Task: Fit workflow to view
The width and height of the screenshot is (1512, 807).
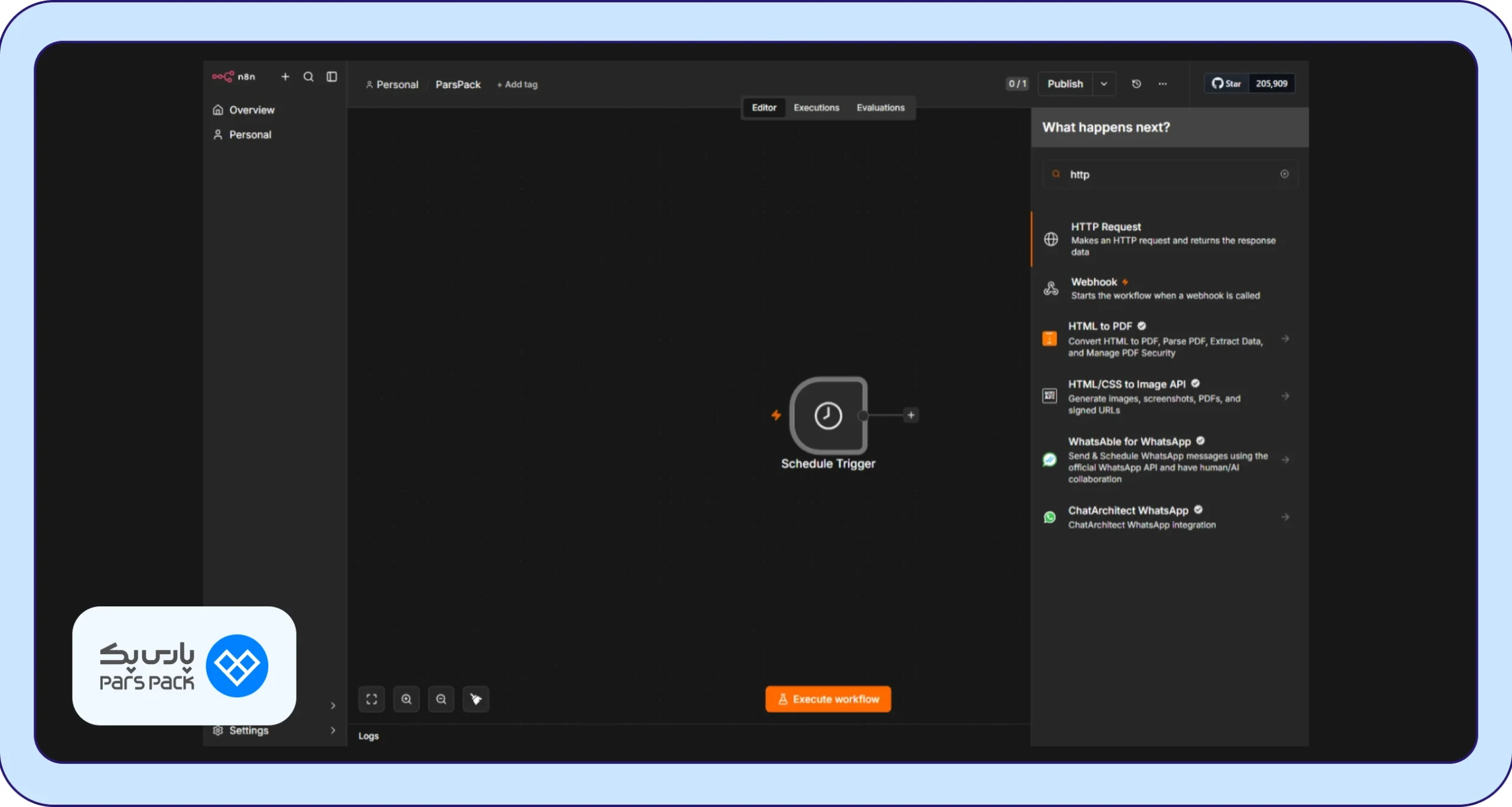Action: click(x=372, y=699)
